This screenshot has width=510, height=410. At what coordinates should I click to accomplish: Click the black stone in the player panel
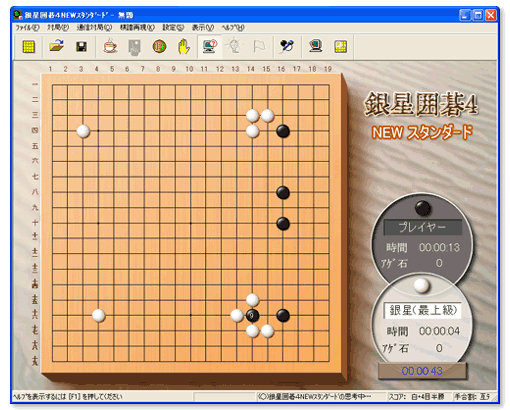(x=423, y=208)
